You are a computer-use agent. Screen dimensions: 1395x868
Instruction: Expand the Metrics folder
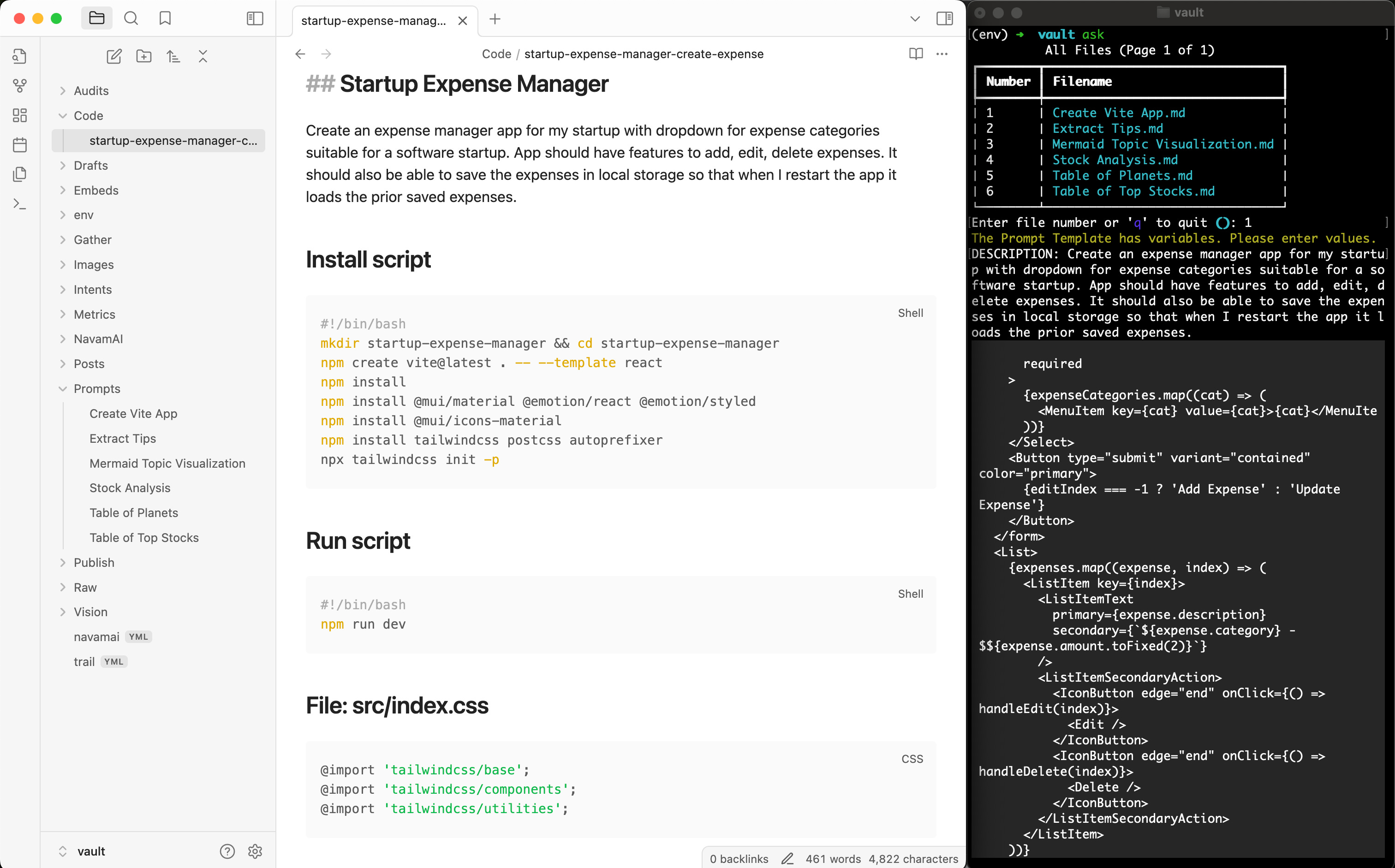click(94, 314)
